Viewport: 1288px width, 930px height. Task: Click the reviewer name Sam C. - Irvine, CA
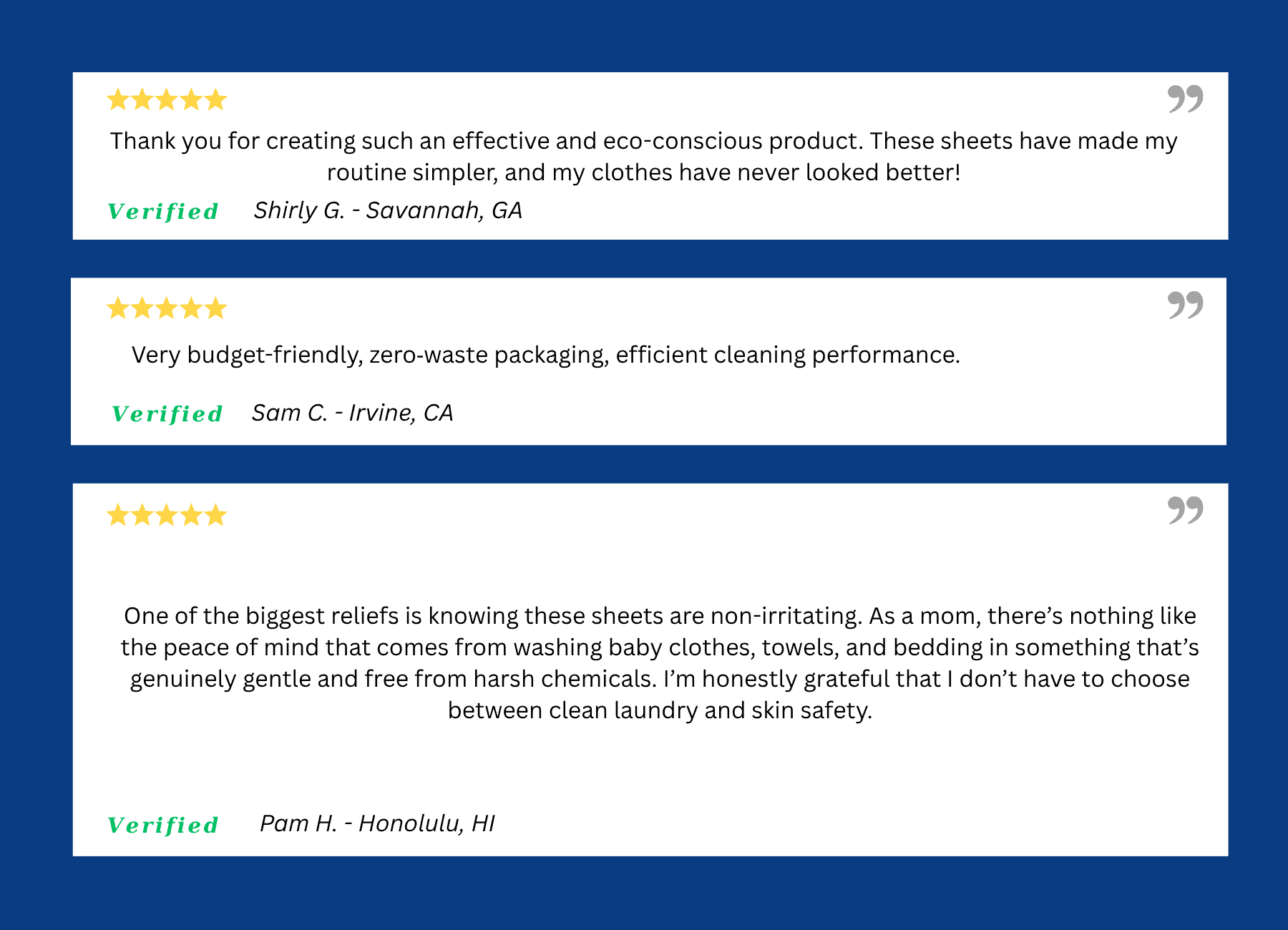[352, 413]
